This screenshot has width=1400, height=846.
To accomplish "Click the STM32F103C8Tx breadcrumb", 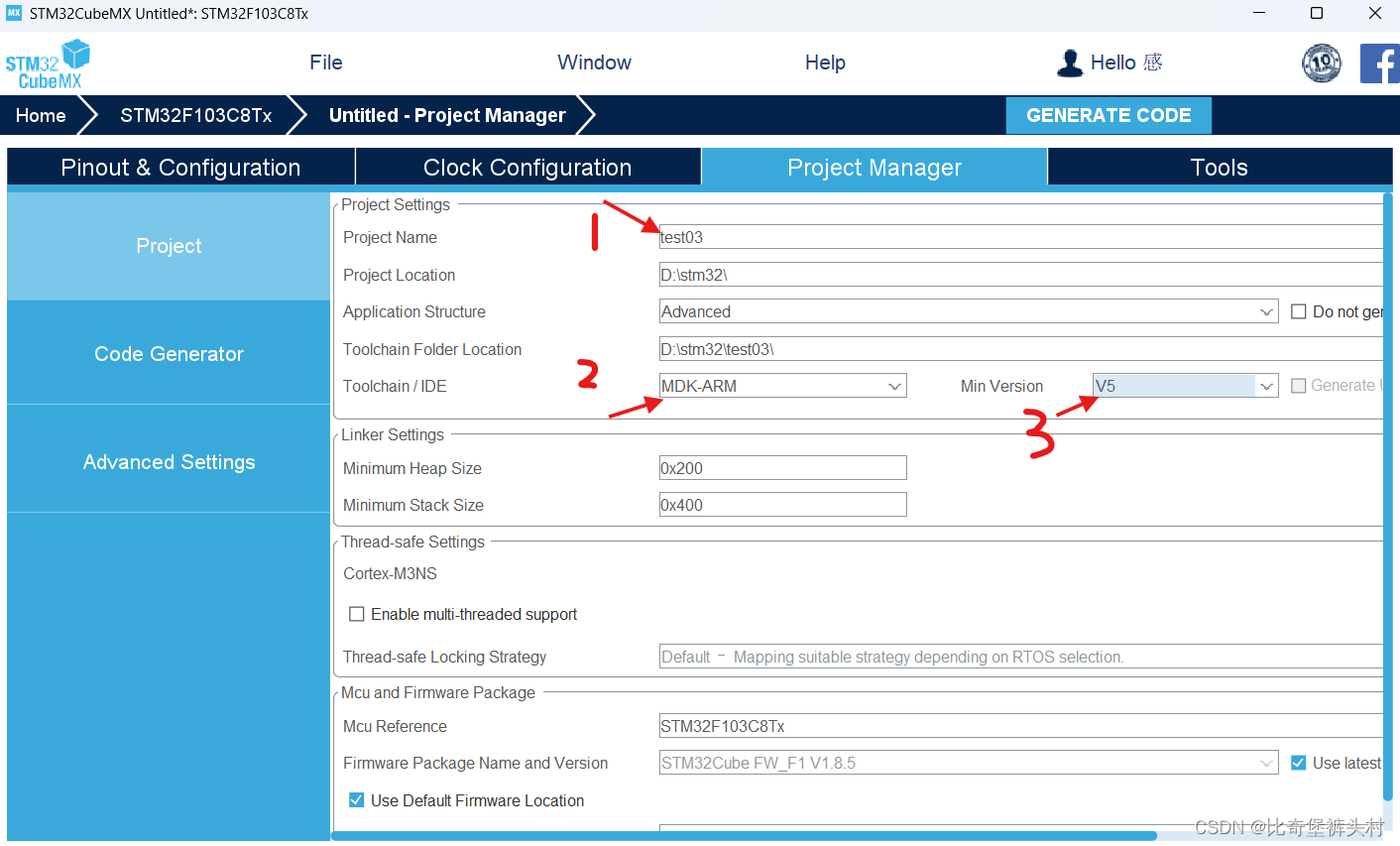I will coord(196,115).
